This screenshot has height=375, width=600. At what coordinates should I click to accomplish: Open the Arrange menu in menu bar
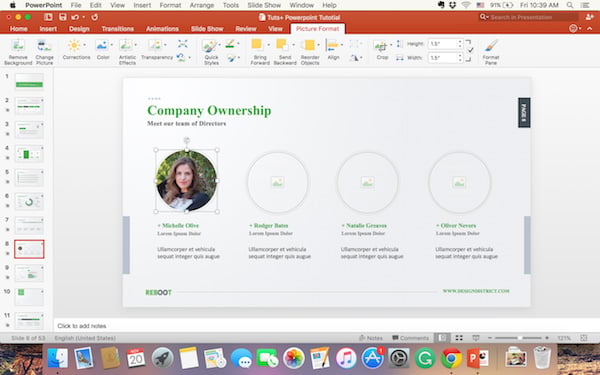[202, 5]
